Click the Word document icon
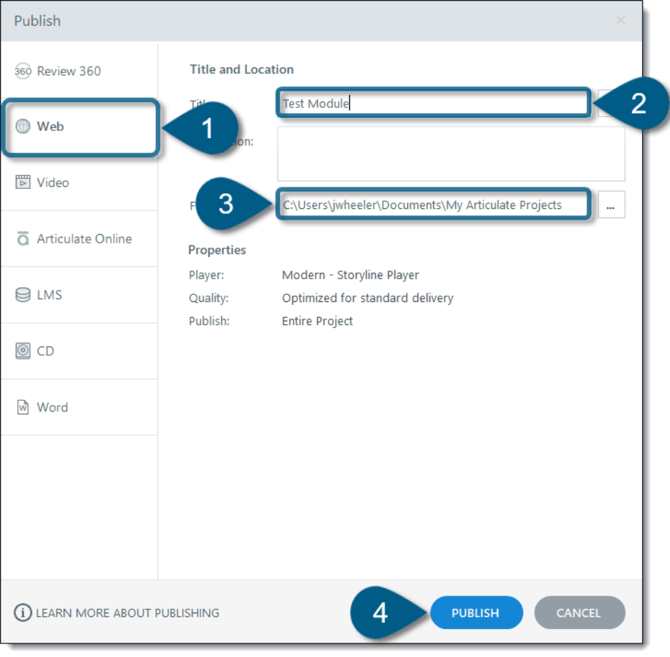670x657 pixels. [23, 407]
